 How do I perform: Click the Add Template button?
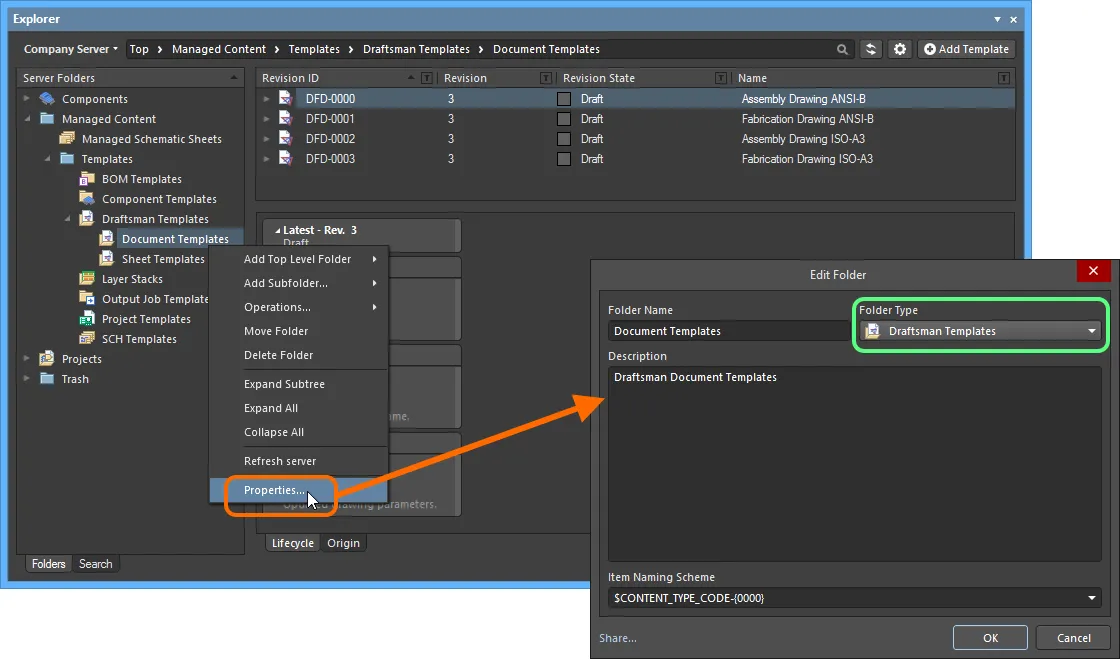click(966, 49)
